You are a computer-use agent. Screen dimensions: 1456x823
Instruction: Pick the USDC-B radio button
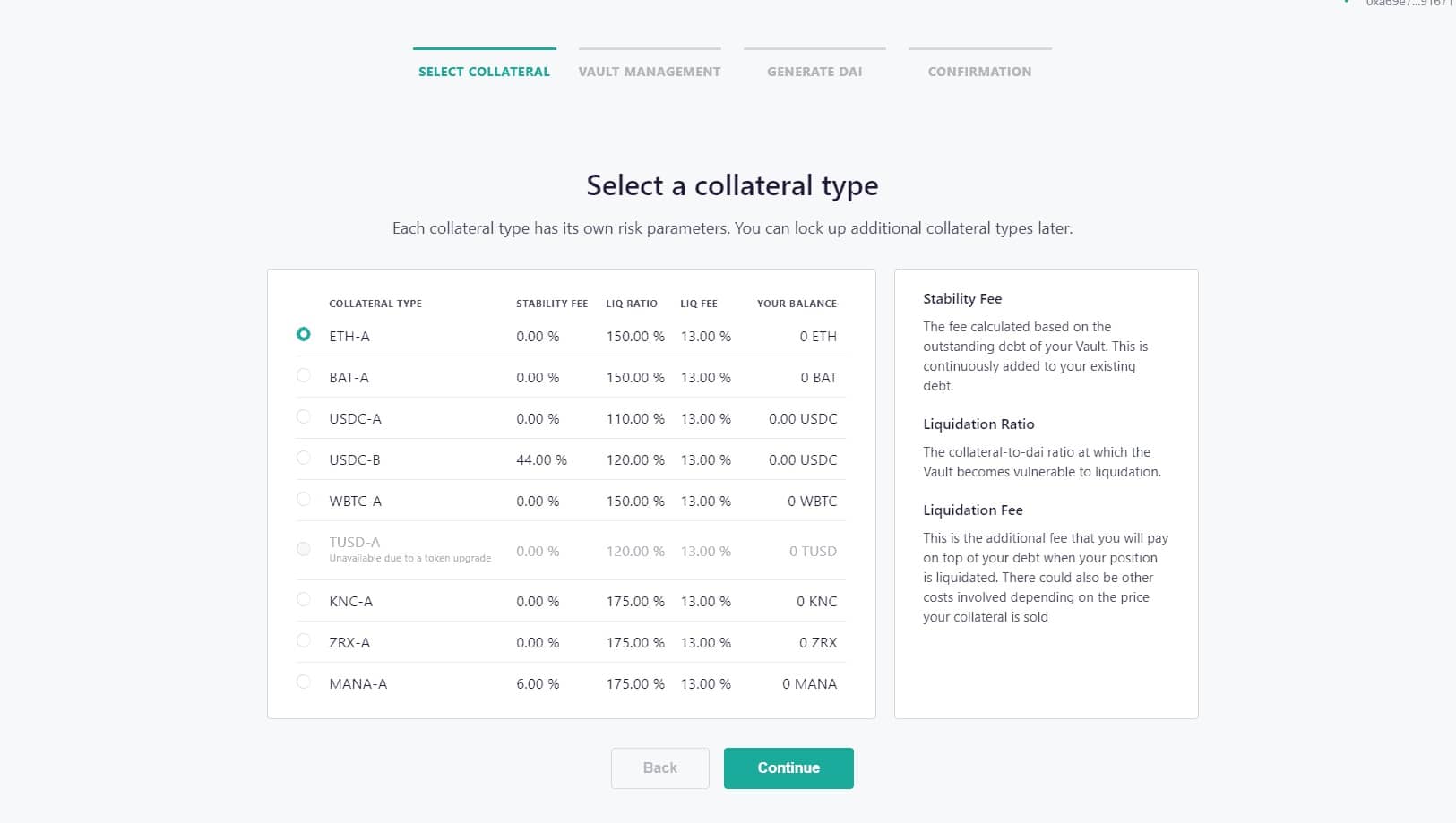click(x=304, y=458)
